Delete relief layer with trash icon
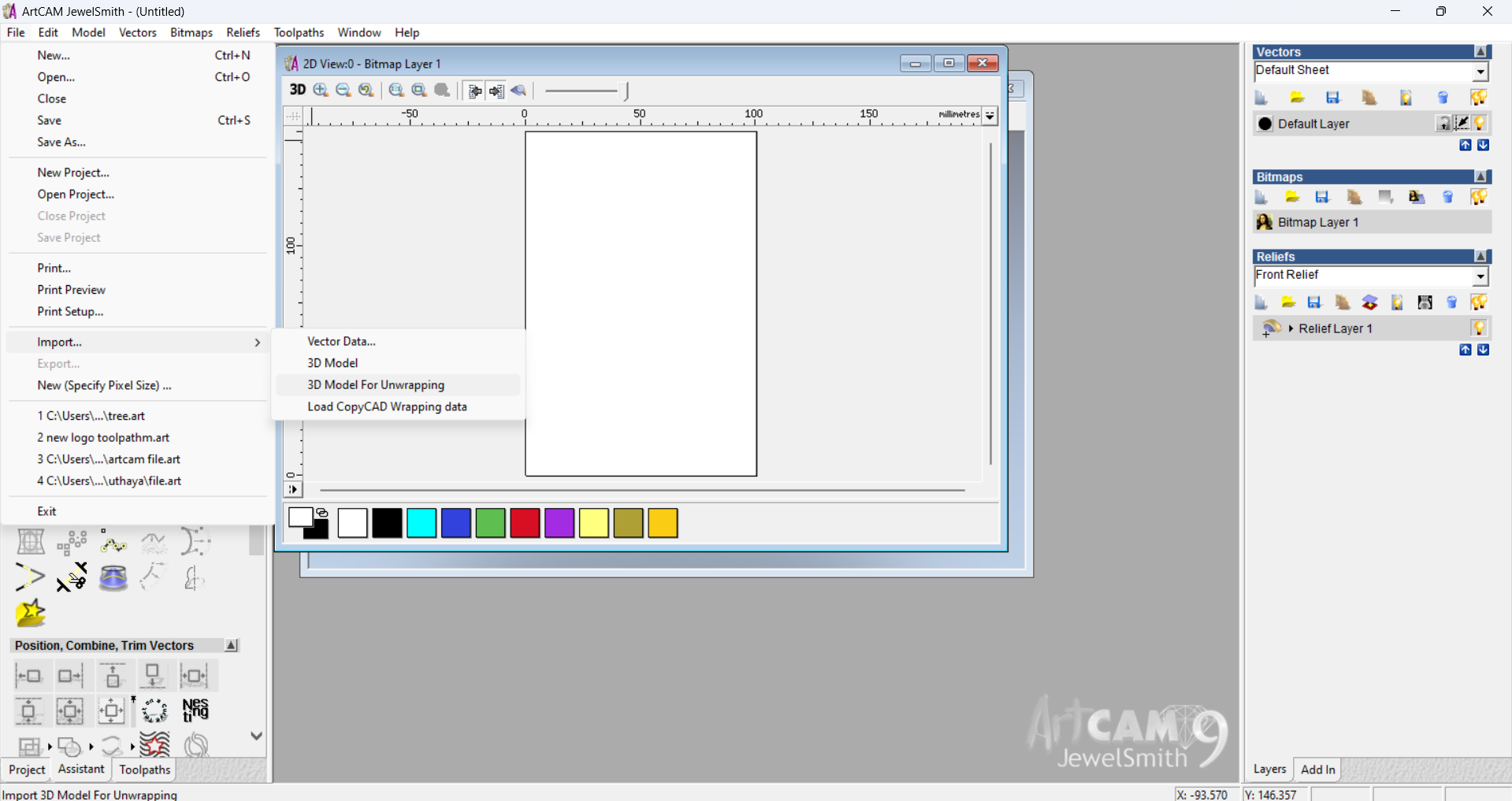Screen dimensions: 1512x801 tap(1452, 302)
